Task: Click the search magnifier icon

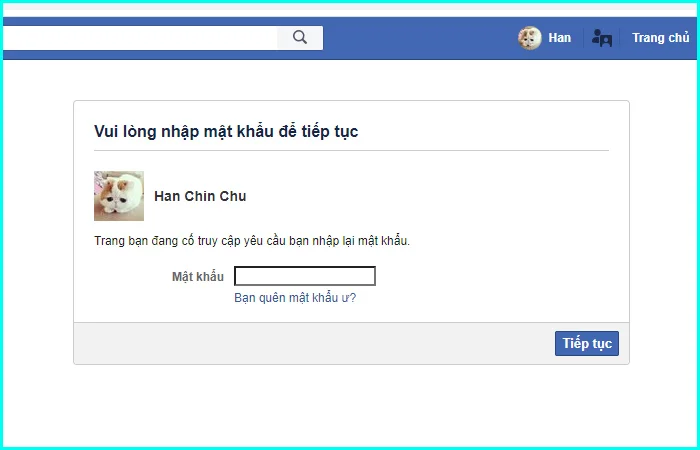Action: tap(300, 38)
